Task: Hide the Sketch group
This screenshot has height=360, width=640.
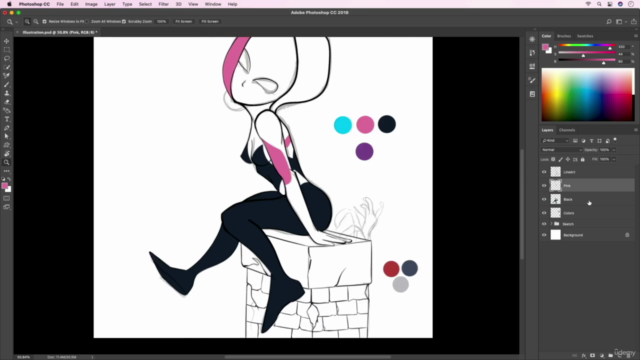Action: (x=544, y=224)
